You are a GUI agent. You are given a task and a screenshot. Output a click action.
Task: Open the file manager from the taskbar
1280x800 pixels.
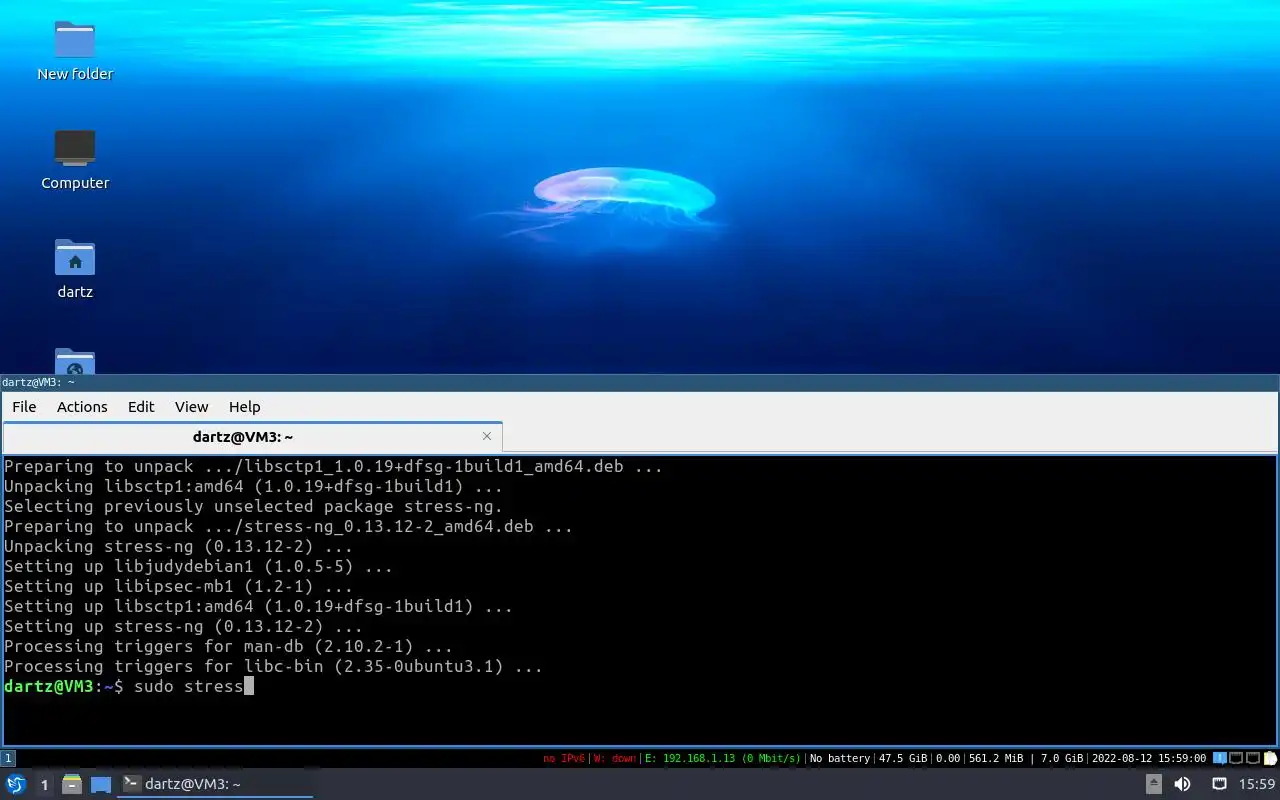tap(72, 784)
